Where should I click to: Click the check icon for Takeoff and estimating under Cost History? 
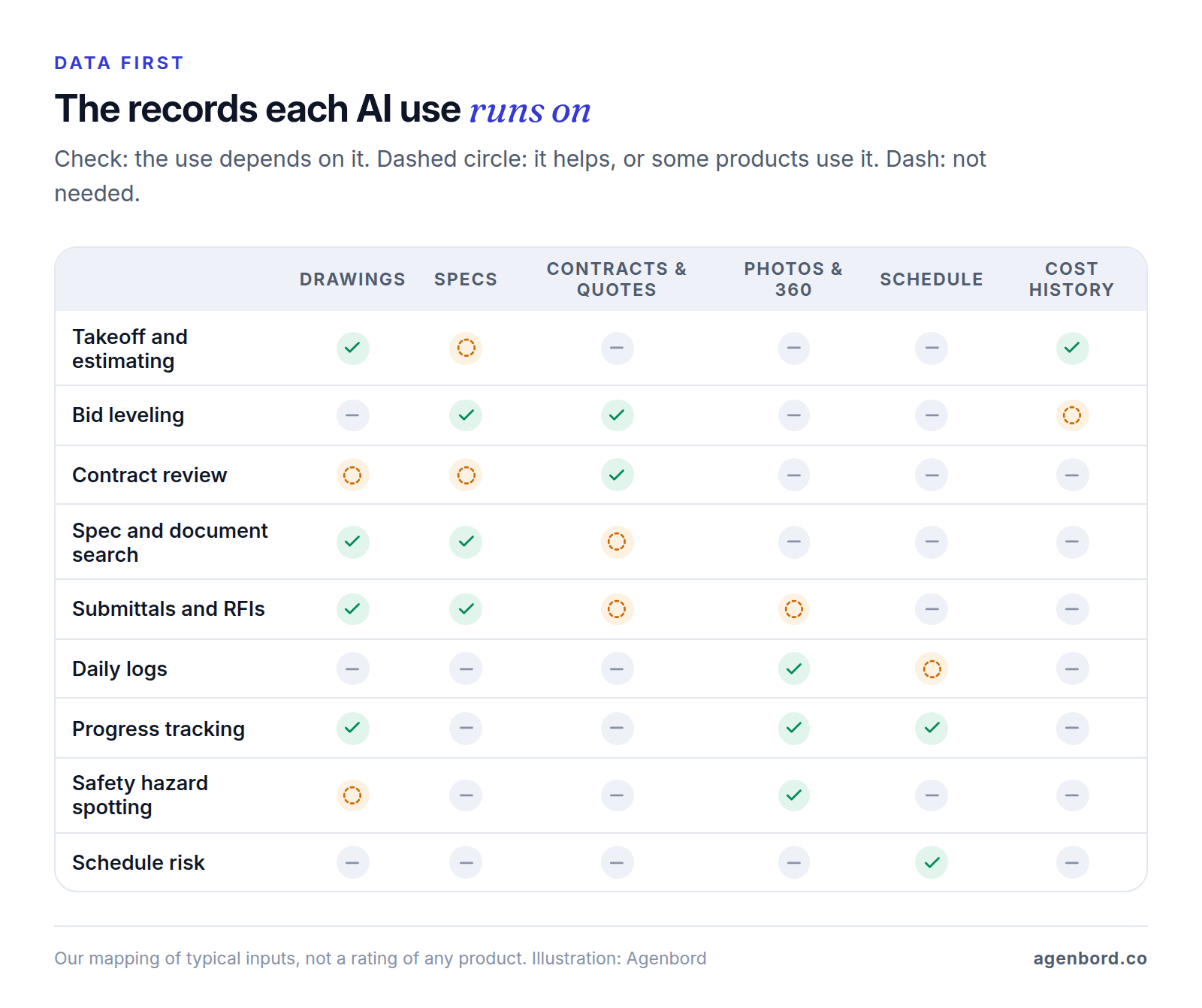(x=1072, y=348)
